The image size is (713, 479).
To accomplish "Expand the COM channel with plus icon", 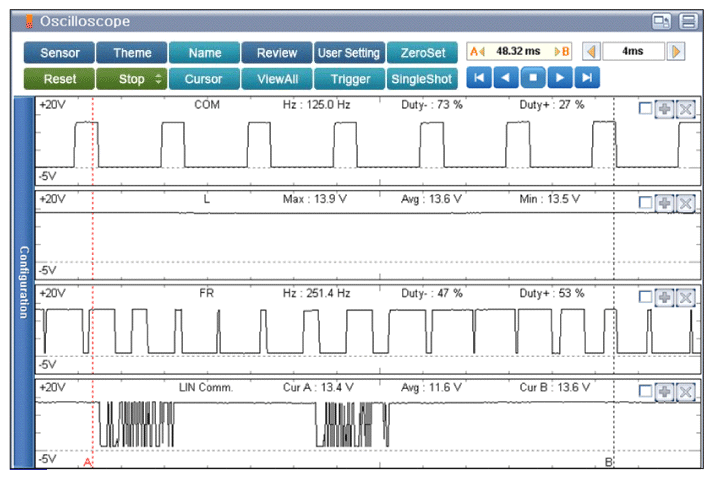I will point(665,110).
